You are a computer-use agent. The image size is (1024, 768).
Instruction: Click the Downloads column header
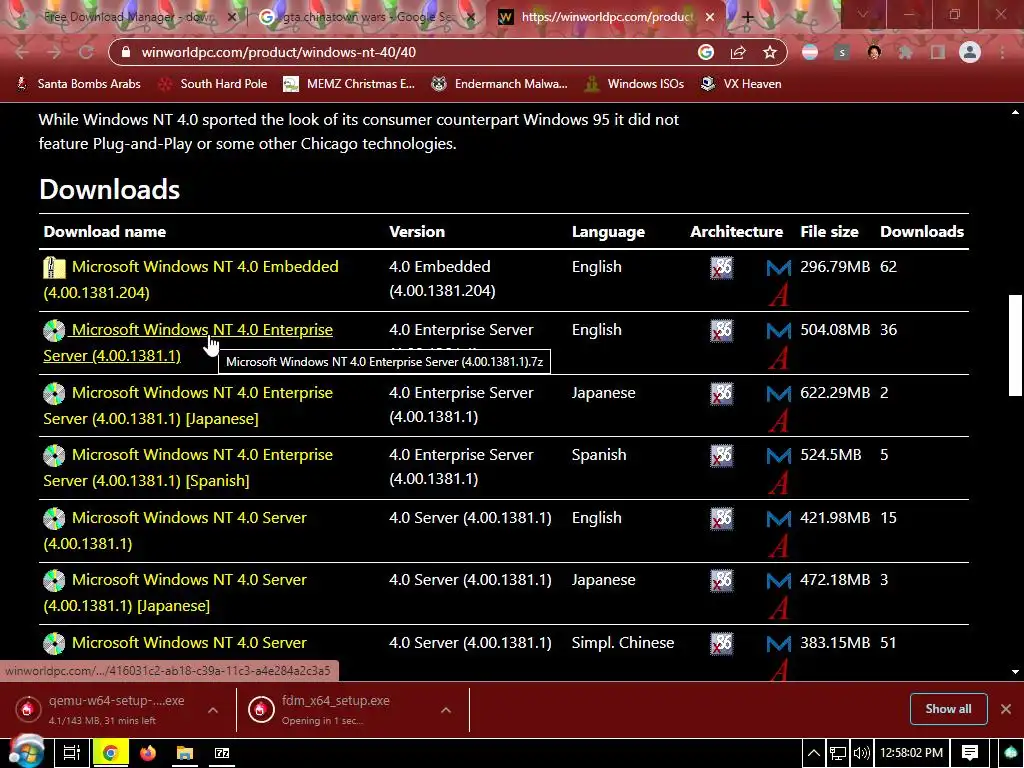(921, 232)
